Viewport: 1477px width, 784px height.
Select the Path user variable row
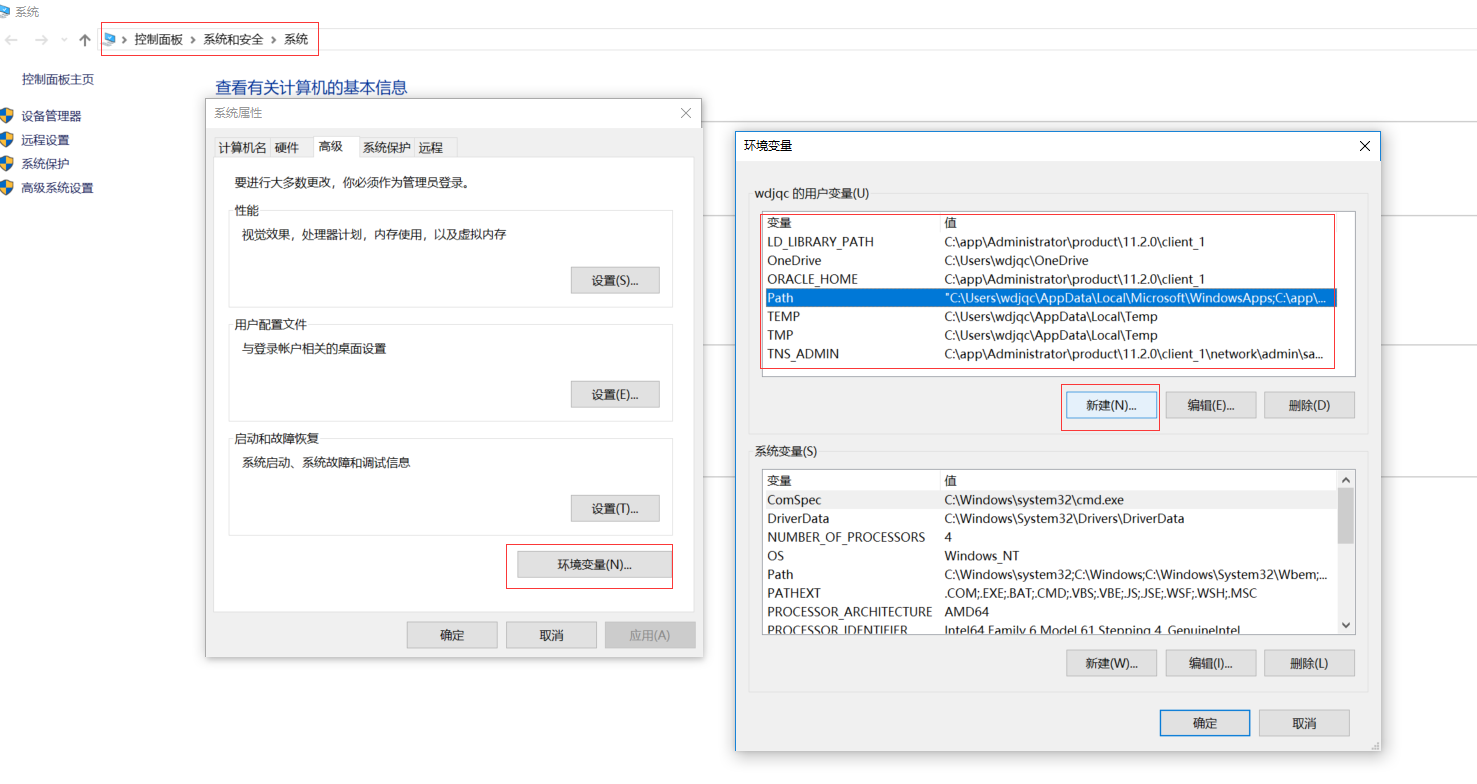1050,298
